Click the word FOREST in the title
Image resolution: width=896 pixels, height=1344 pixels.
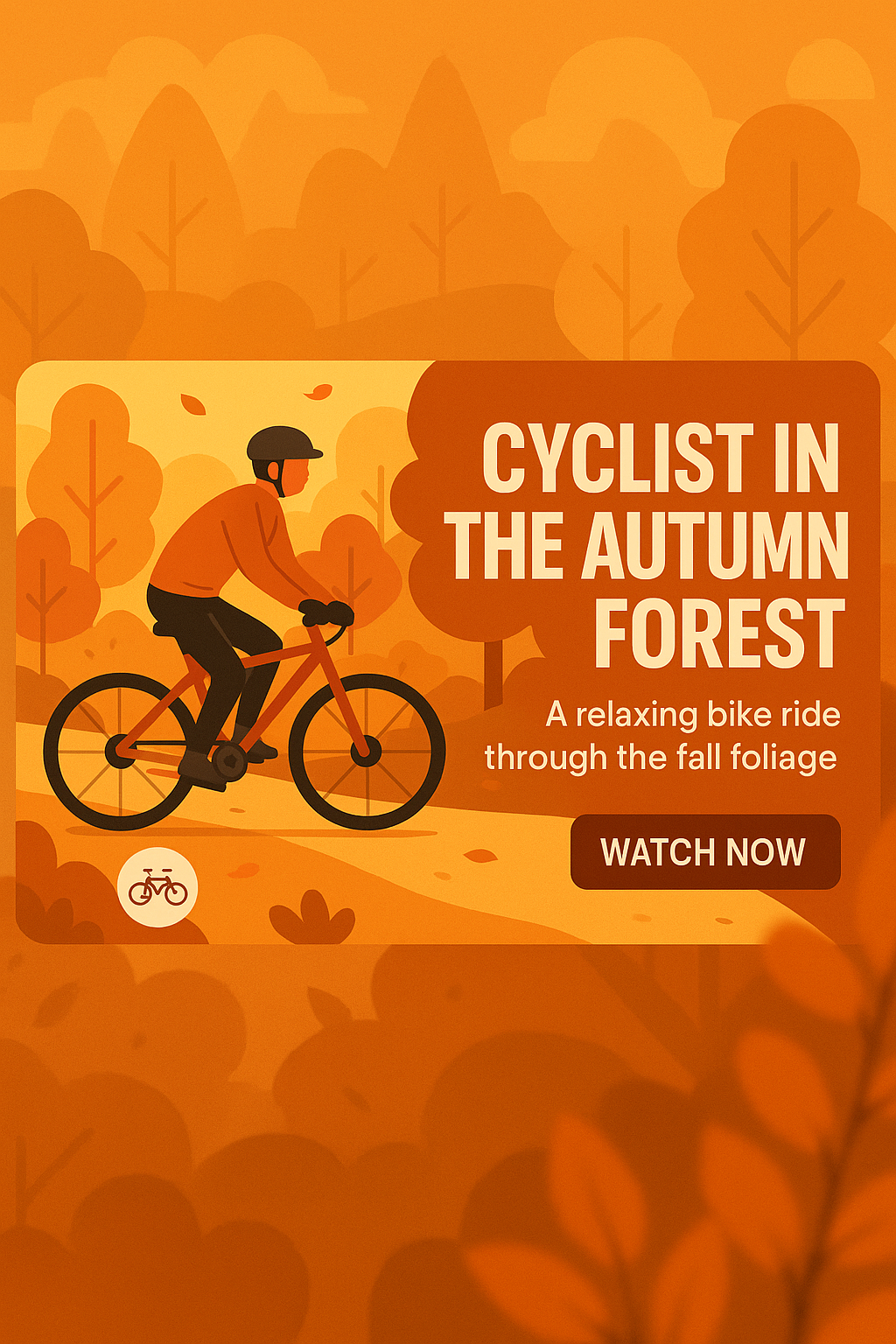click(x=719, y=633)
